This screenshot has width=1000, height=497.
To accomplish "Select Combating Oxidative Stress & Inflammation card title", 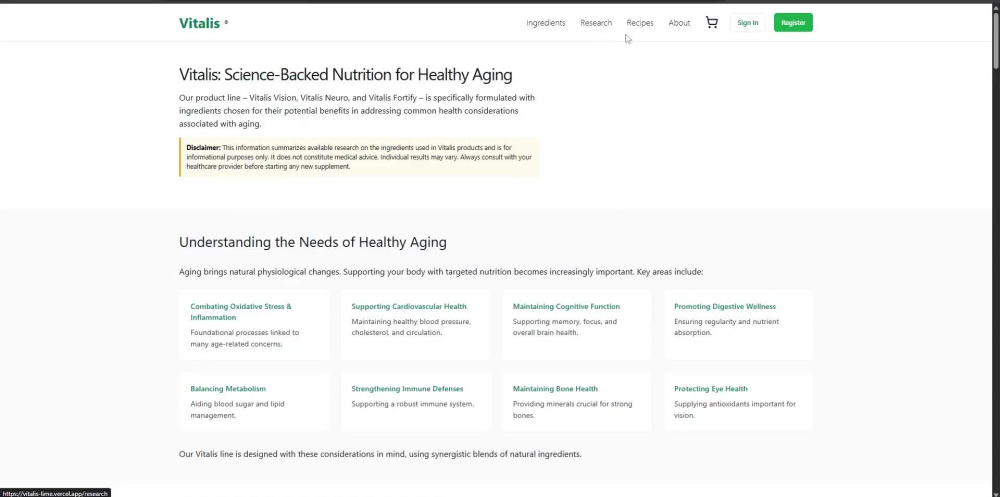I will coord(241,312).
